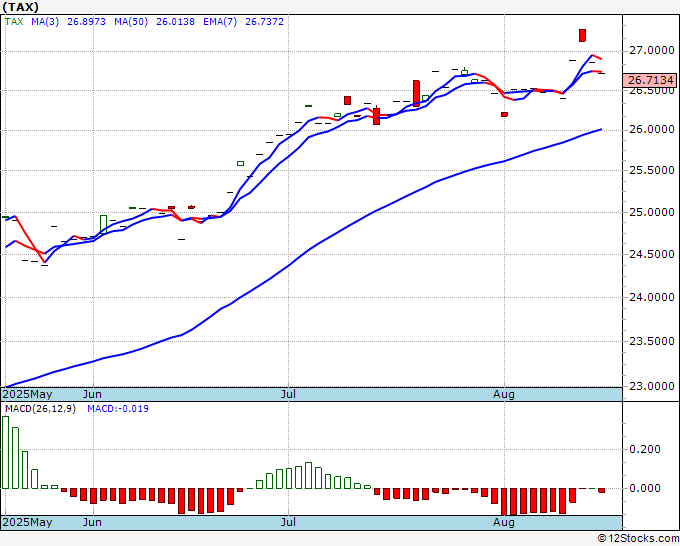Image resolution: width=680 pixels, height=546 pixels.
Task: Open the 12Stocks.com copyright link
Action: pyautogui.click(x=638, y=538)
